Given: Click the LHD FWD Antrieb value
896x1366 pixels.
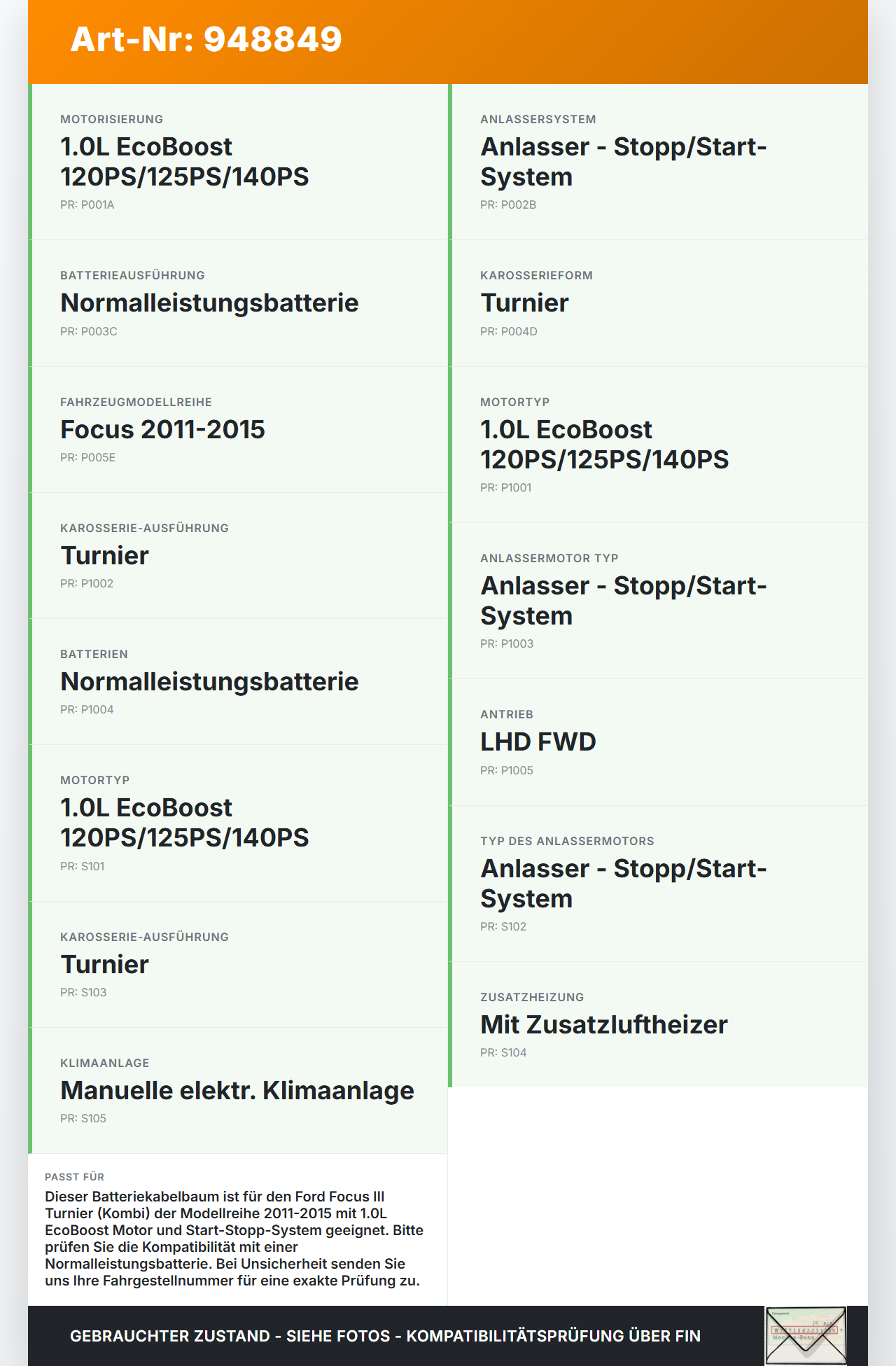Looking at the screenshot, I should pos(538,741).
